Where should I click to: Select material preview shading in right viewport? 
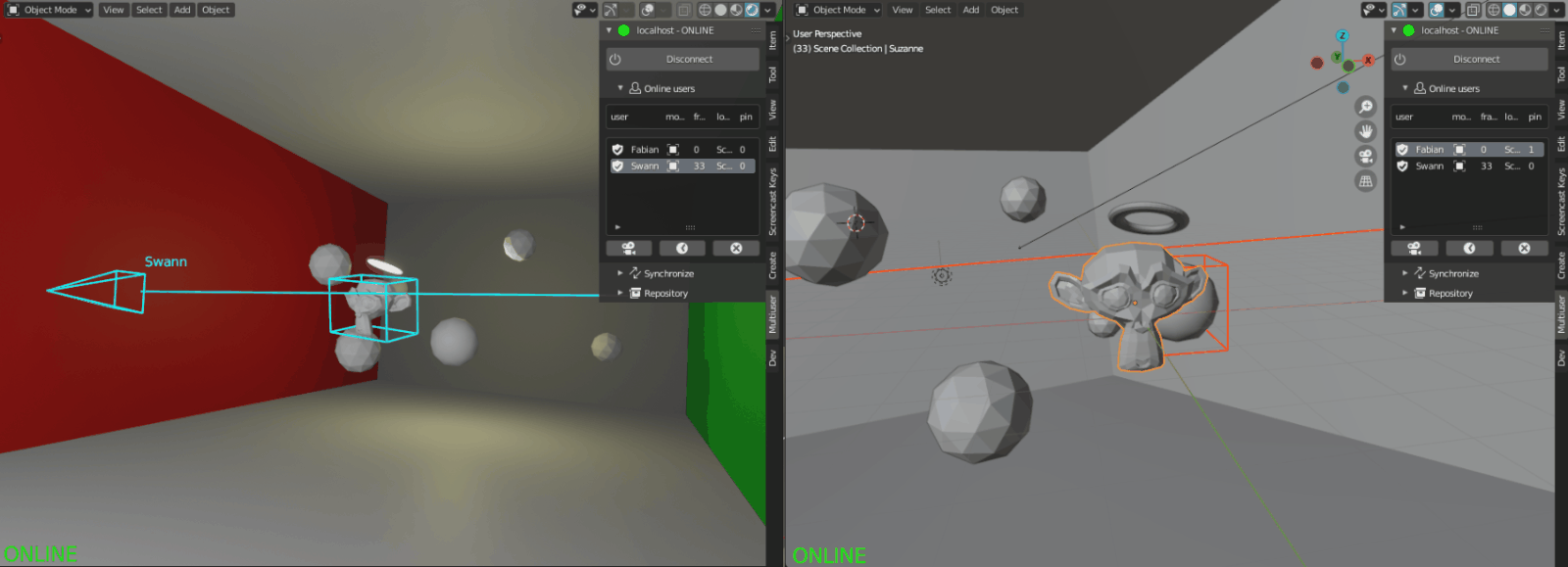coord(1525,10)
